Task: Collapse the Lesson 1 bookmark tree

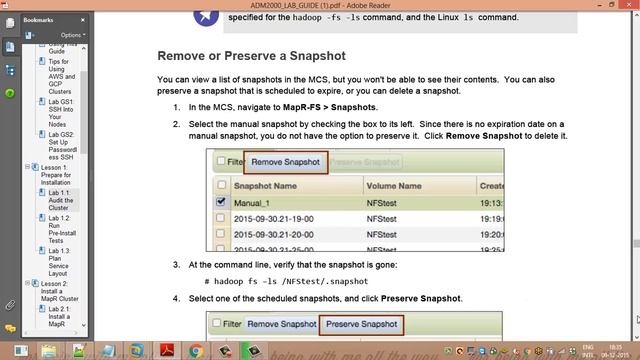Action: pos(27,167)
